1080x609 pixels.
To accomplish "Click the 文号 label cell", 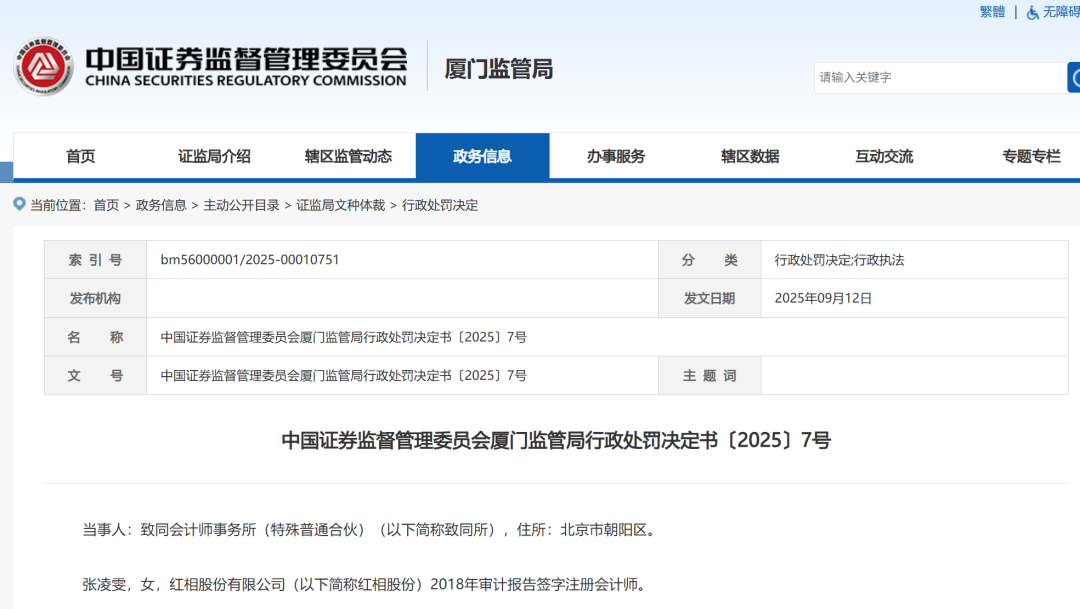I will pos(95,375).
